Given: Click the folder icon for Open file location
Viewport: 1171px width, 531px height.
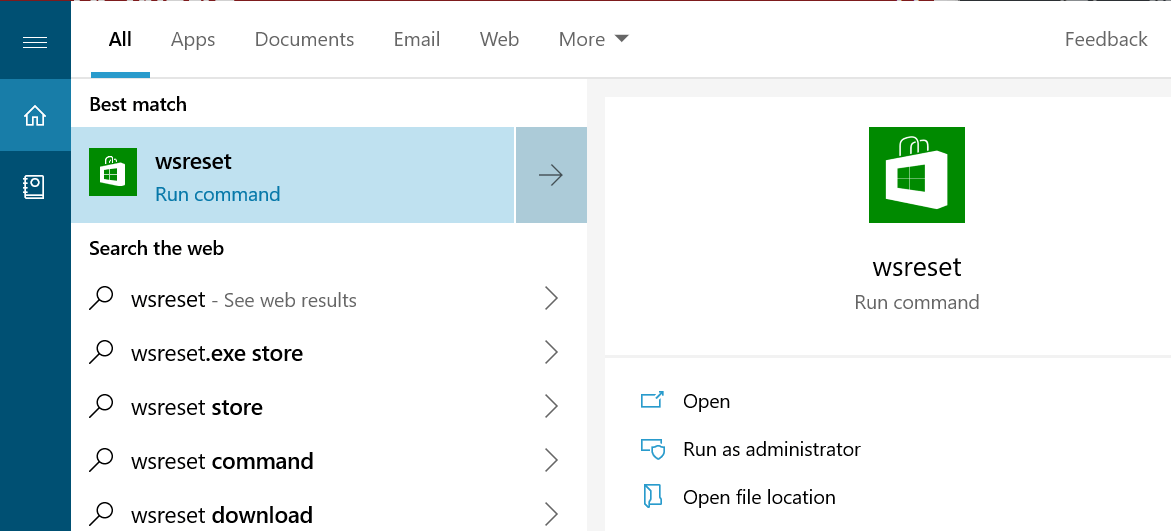Looking at the screenshot, I should [652, 497].
